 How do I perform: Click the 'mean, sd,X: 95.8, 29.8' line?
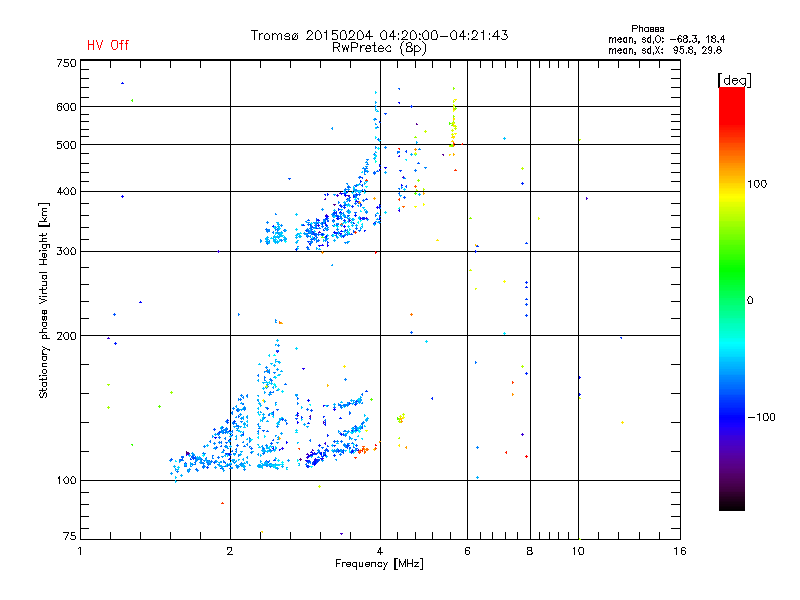tap(665, 50)
